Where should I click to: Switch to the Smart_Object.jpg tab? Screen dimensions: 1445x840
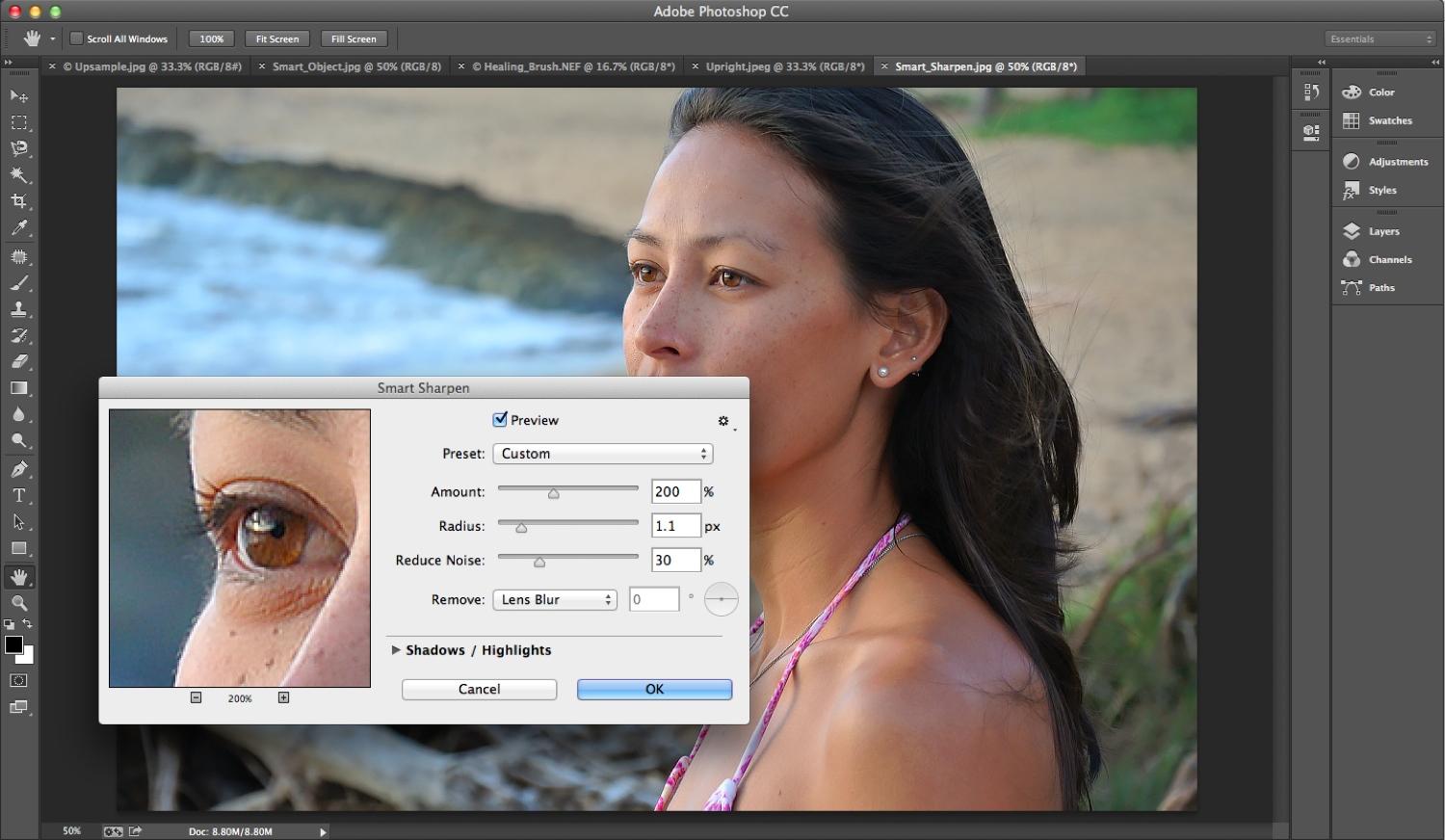pyautogui.click(x=355, y=66)
